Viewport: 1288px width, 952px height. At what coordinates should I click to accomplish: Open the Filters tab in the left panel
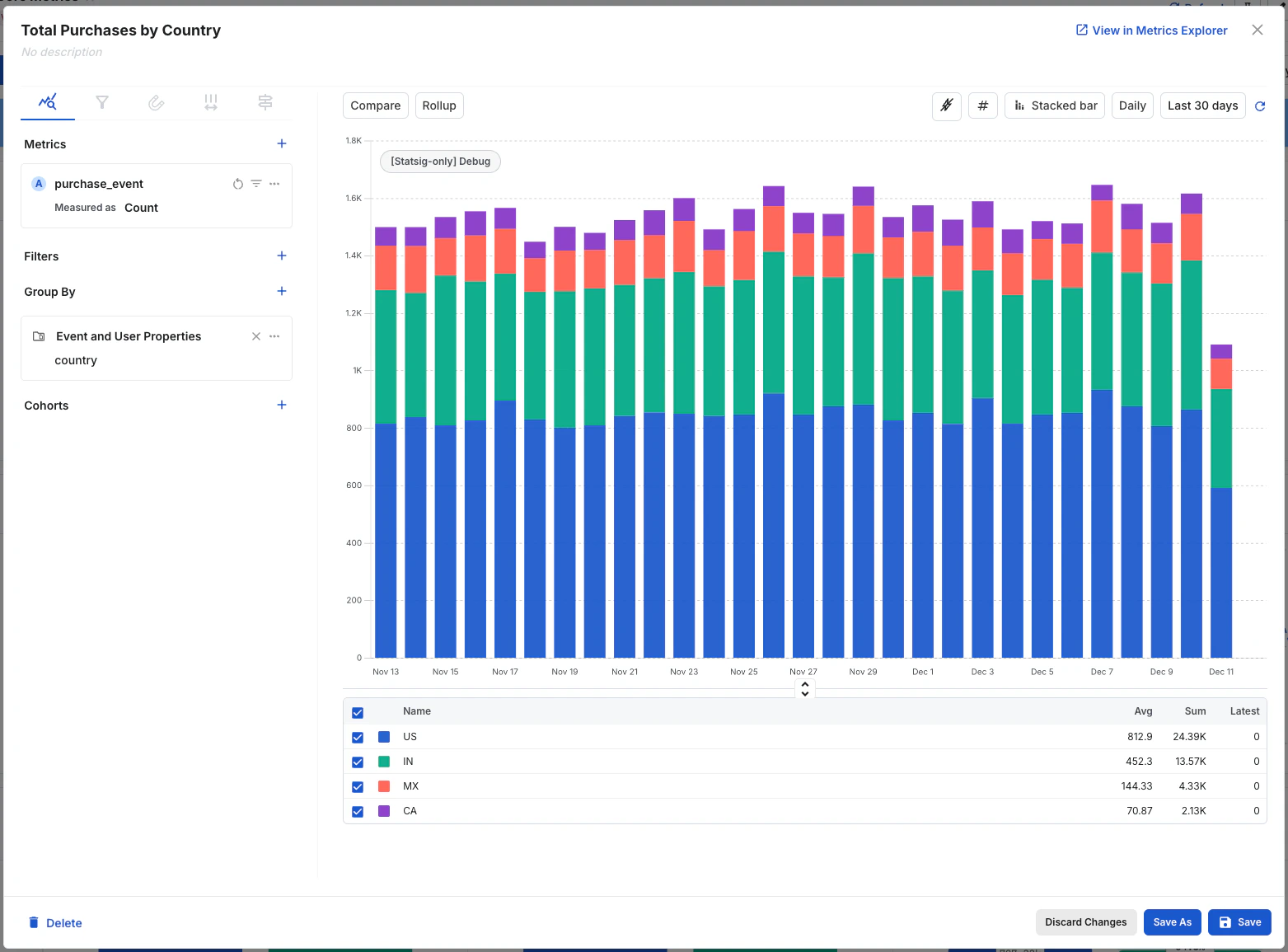(102, 103)
